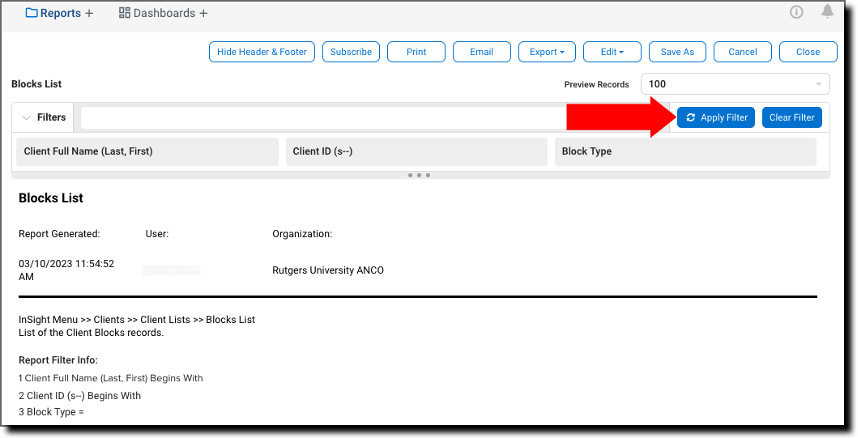
Task: Collapse the Filters section chevron
Action: pyautogui.click(x=26, y=118)
